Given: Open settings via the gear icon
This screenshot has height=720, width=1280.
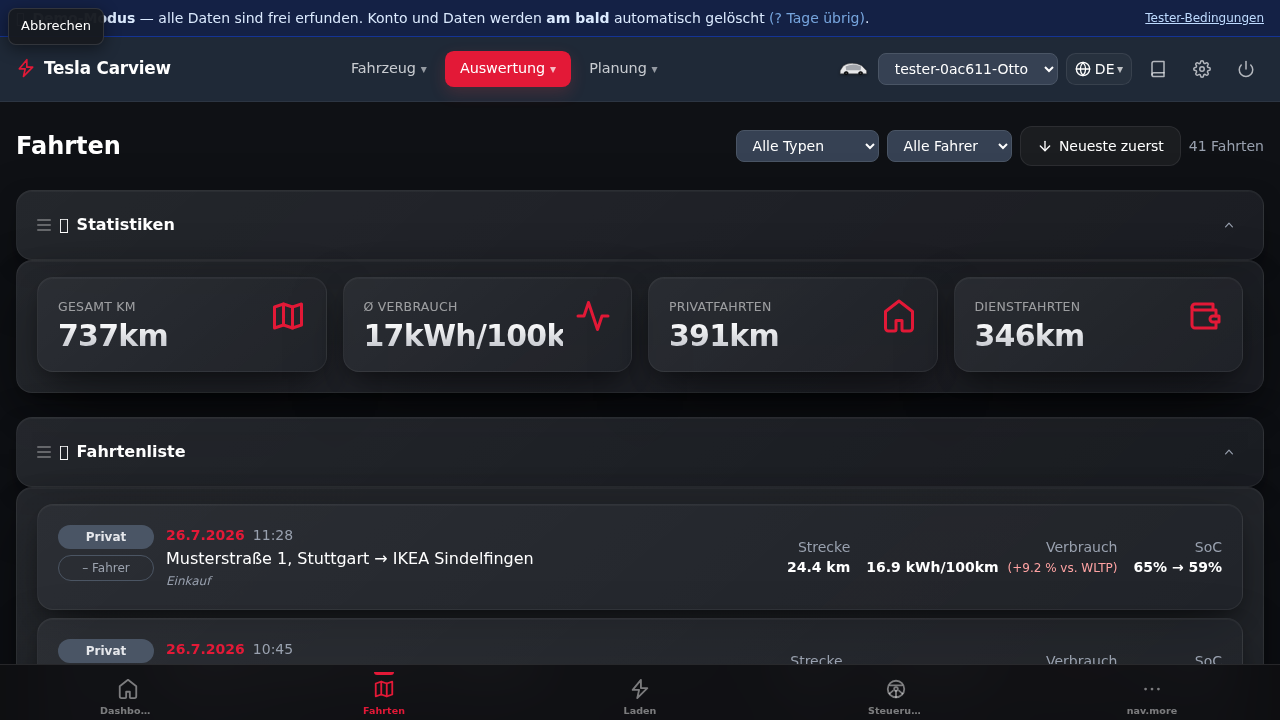Looking at the screenshot, I should [x=1202, y=69].
